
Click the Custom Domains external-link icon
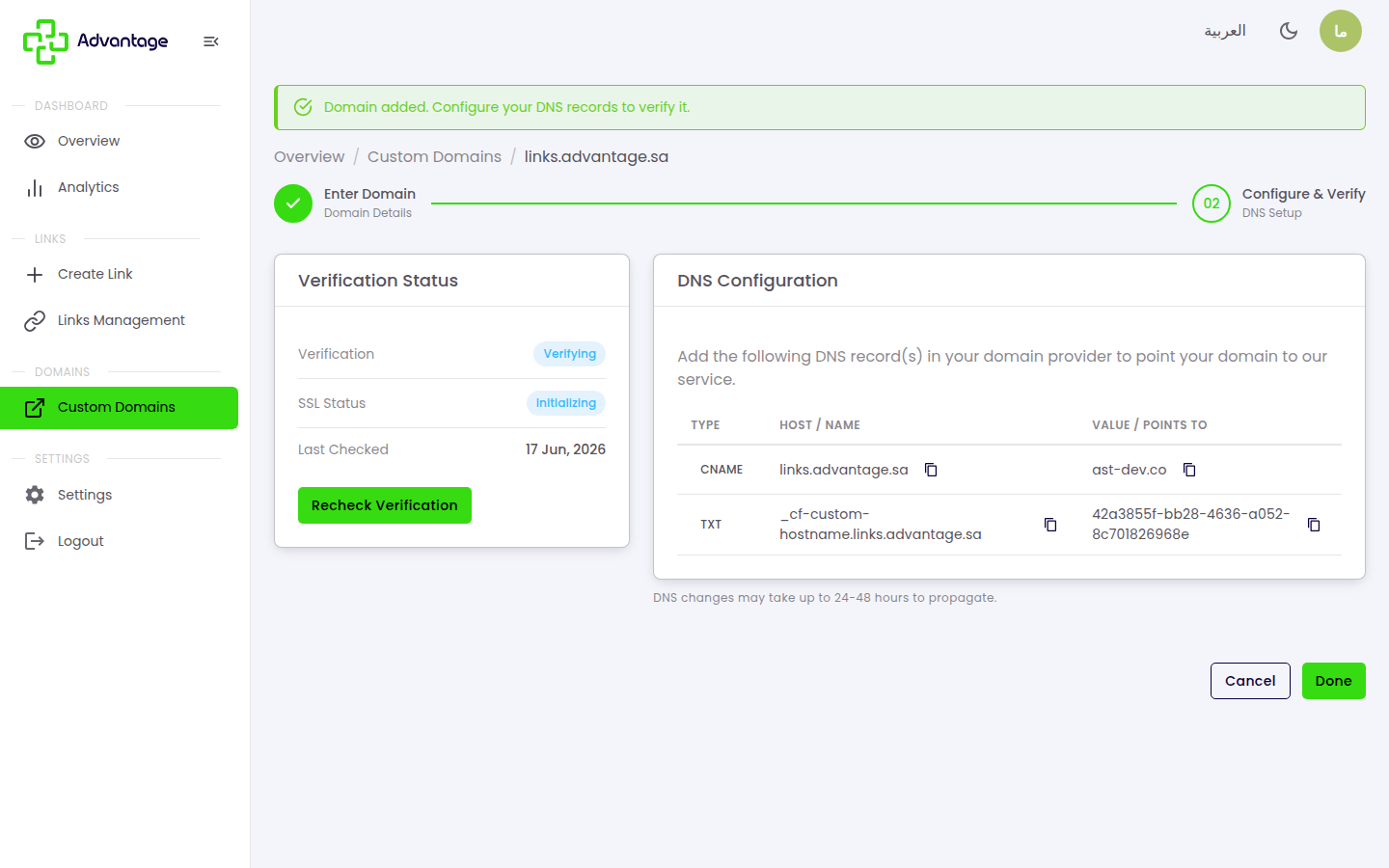[x=35, y=407]
